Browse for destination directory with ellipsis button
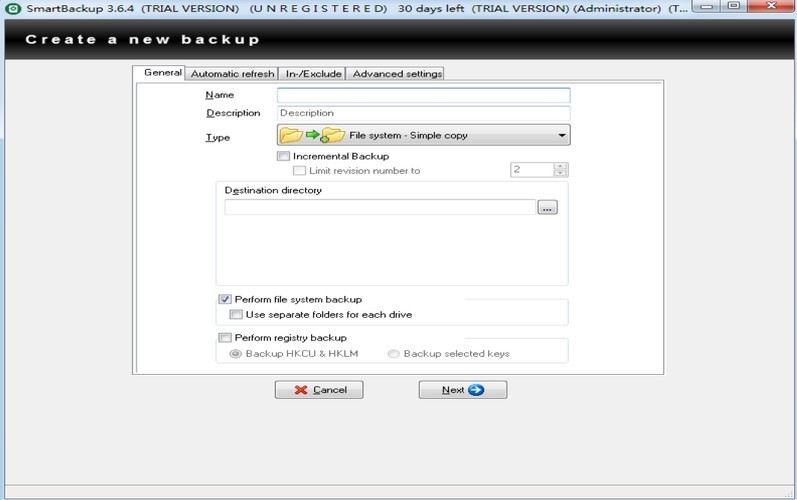The height and width of the screenshot is (500, 797). [x=547, y=208]
